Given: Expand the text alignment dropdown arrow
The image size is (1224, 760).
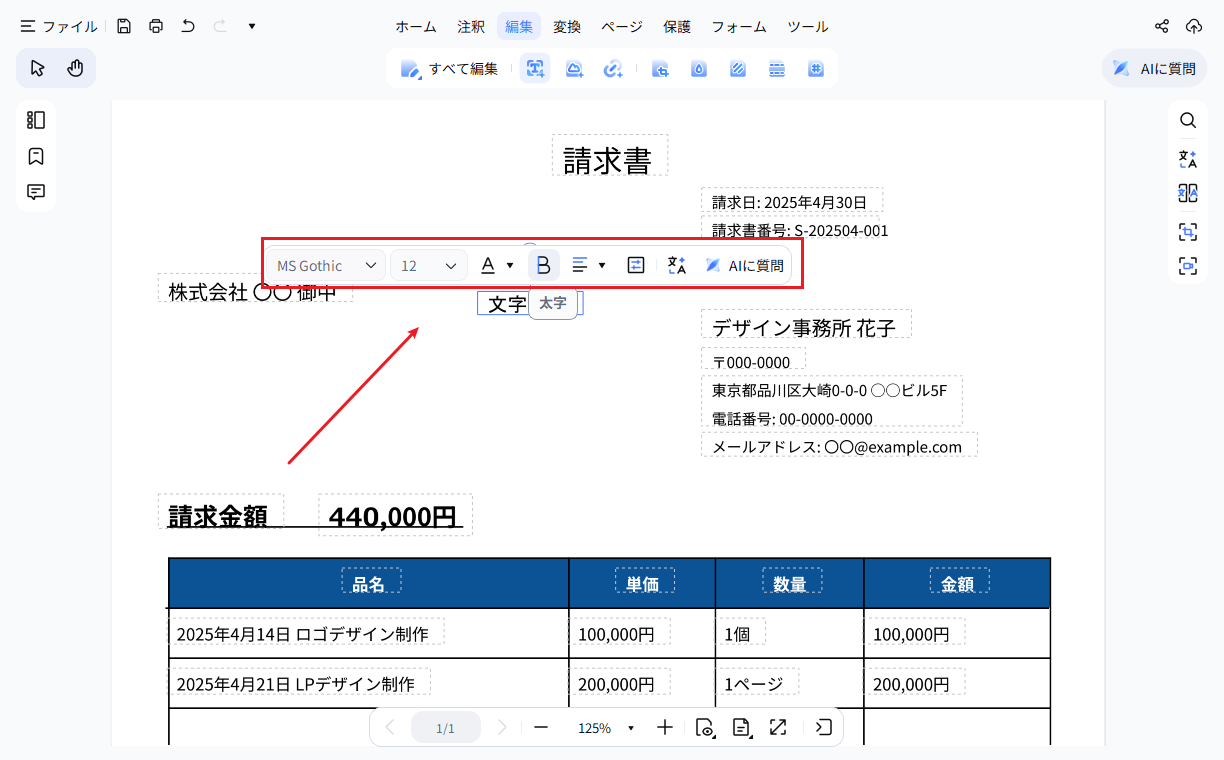Looking at the screenshot, I should point(602,265).
